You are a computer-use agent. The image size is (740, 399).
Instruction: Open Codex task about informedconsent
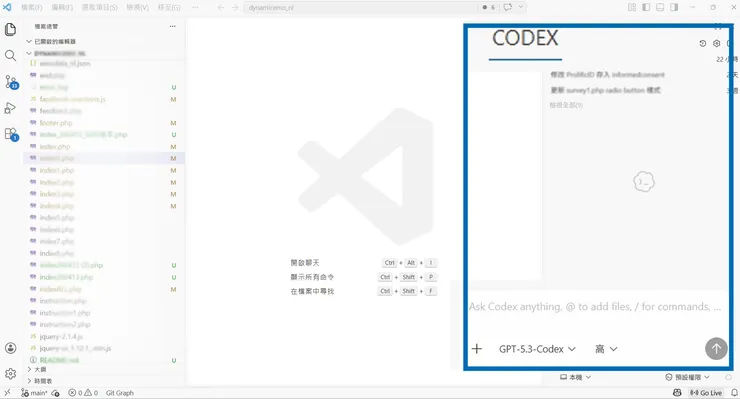click(x=607, y=75)
